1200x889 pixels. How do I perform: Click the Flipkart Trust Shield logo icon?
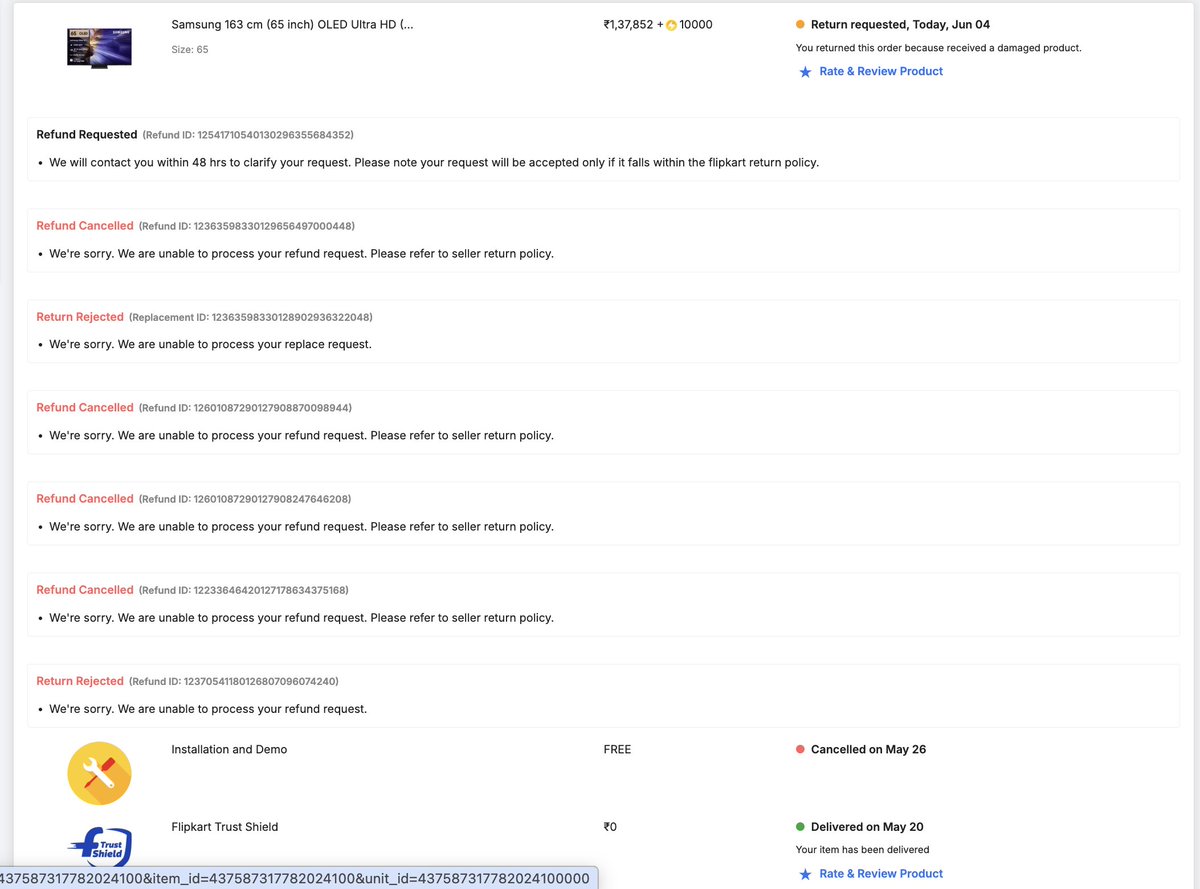pyautogui.click(x=99, y=848)
